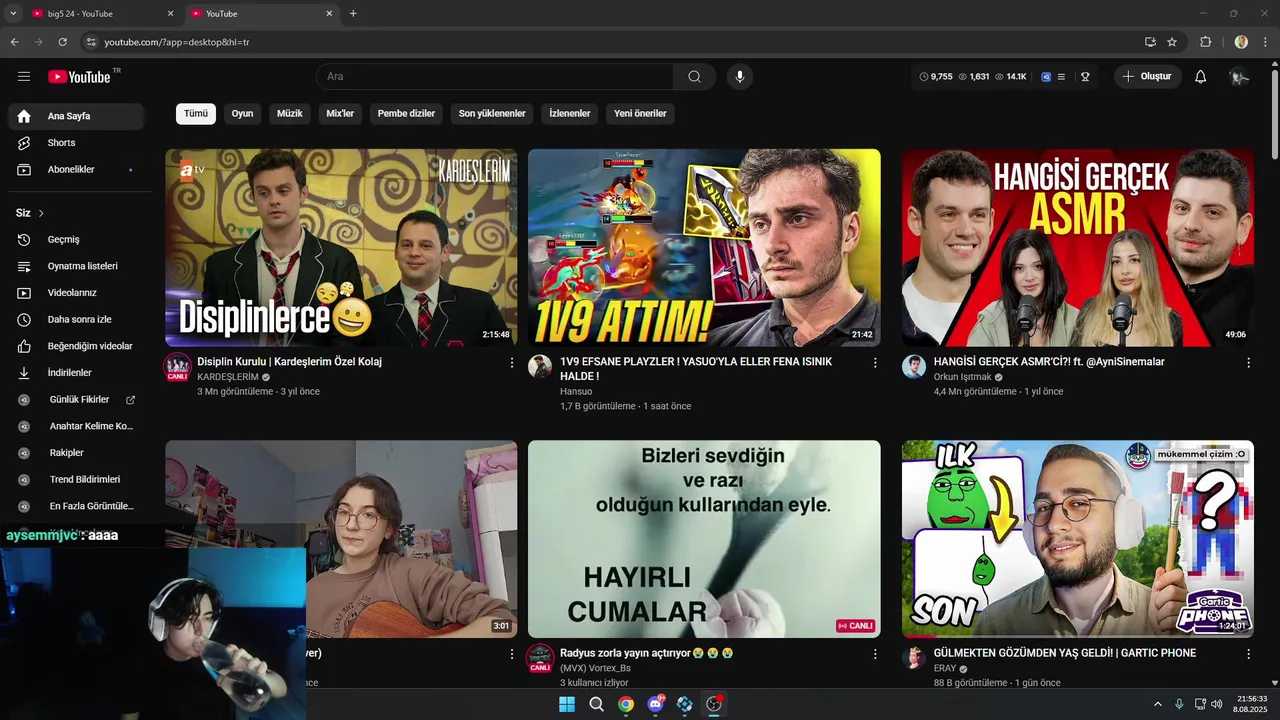Screen dimensions: 1280x720
Task: Bookmark this page with star
Action: click(1172, 42)
